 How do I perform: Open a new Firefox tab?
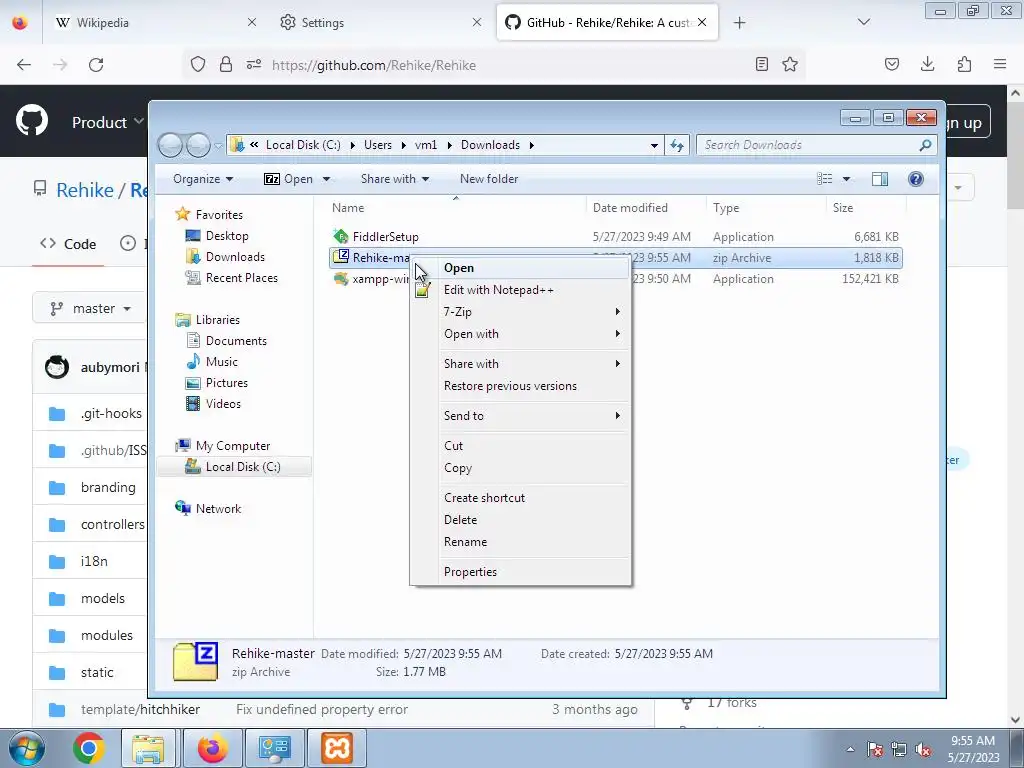(x=739, y=23)
